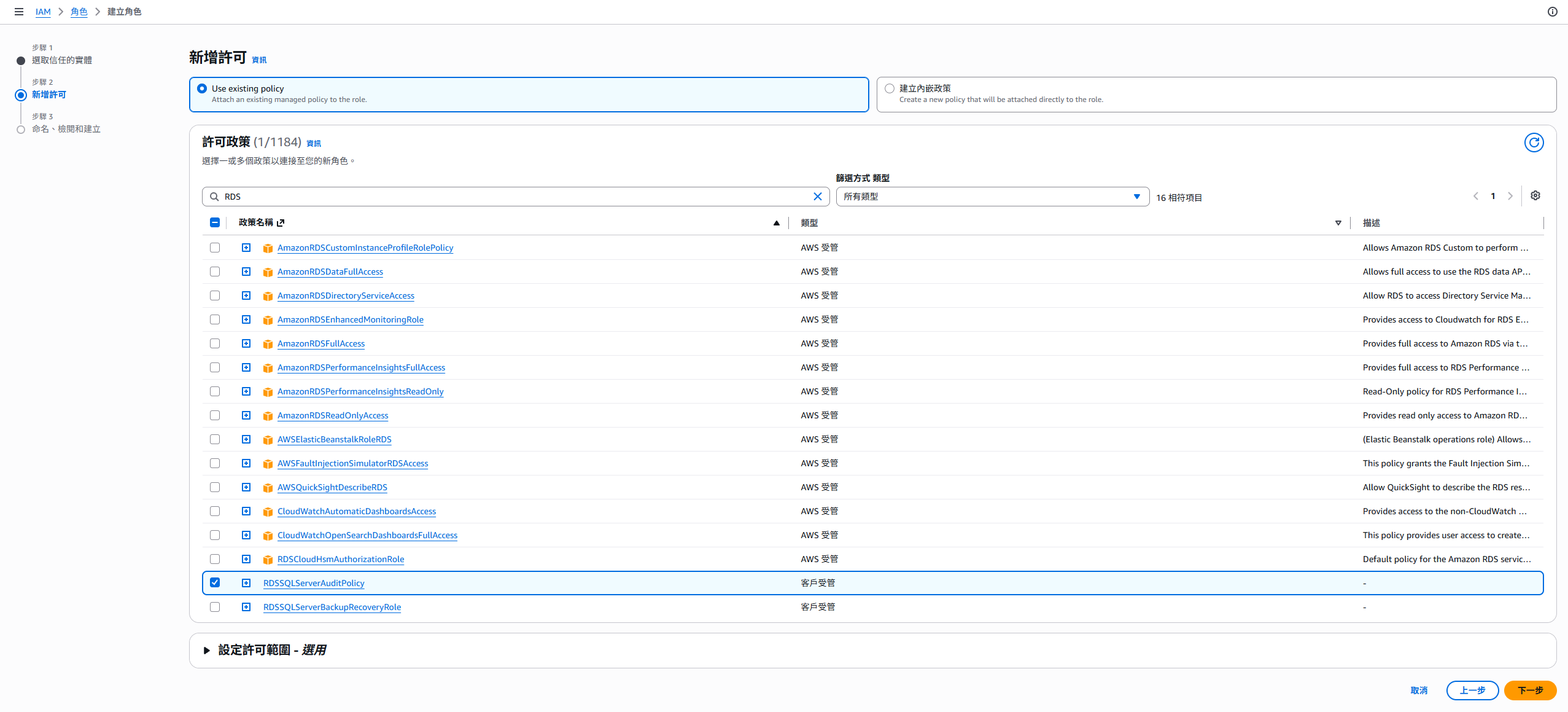This screenshot has width=1568, height=712.
Task: Go to previous page of policies
Action: tap(1476, 197)
